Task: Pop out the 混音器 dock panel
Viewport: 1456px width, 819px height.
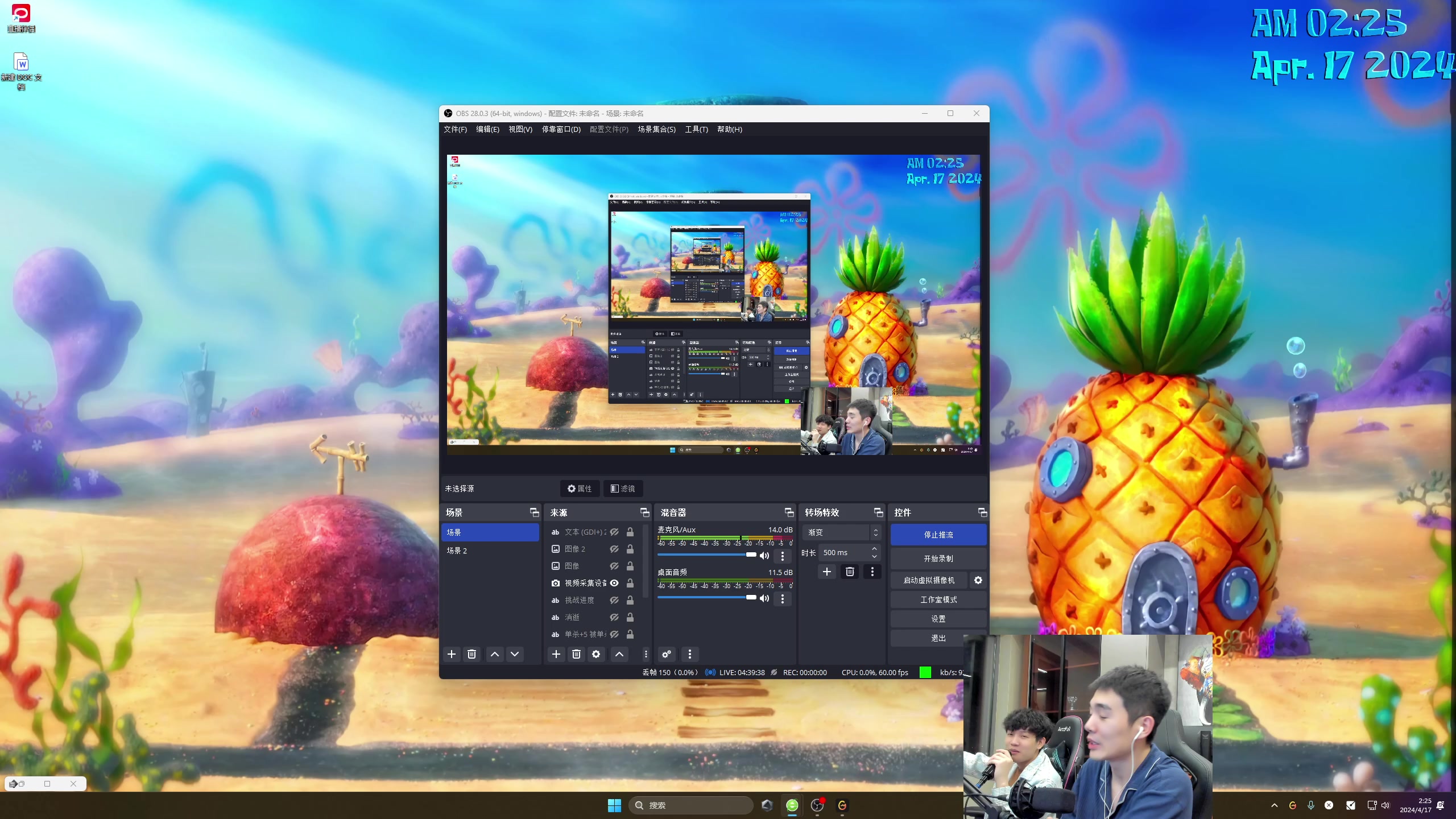Action: 789,512
